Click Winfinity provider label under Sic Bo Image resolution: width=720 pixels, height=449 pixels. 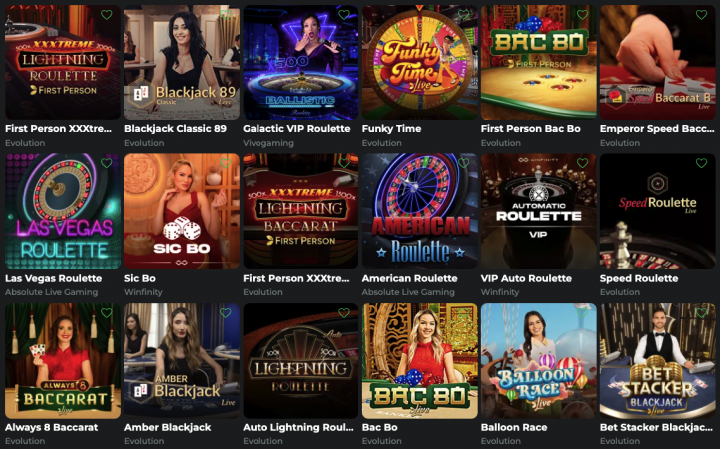coord(143,292)
